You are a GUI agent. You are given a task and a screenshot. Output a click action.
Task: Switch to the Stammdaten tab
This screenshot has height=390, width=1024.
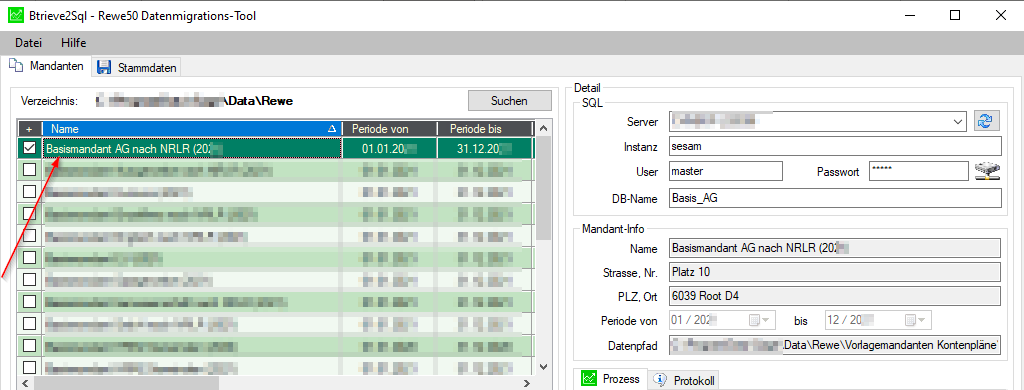137,67
